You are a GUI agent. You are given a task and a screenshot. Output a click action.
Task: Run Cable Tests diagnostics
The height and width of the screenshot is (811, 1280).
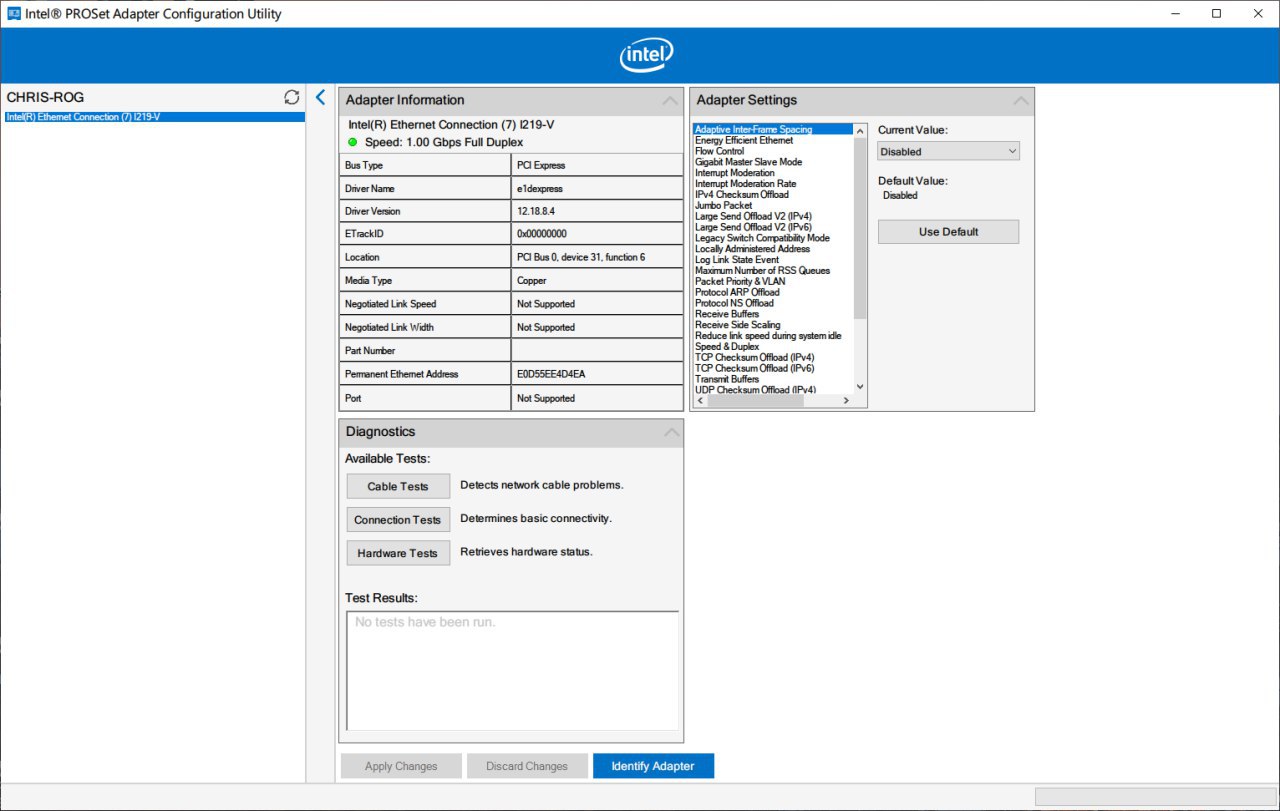pos(398,487)
